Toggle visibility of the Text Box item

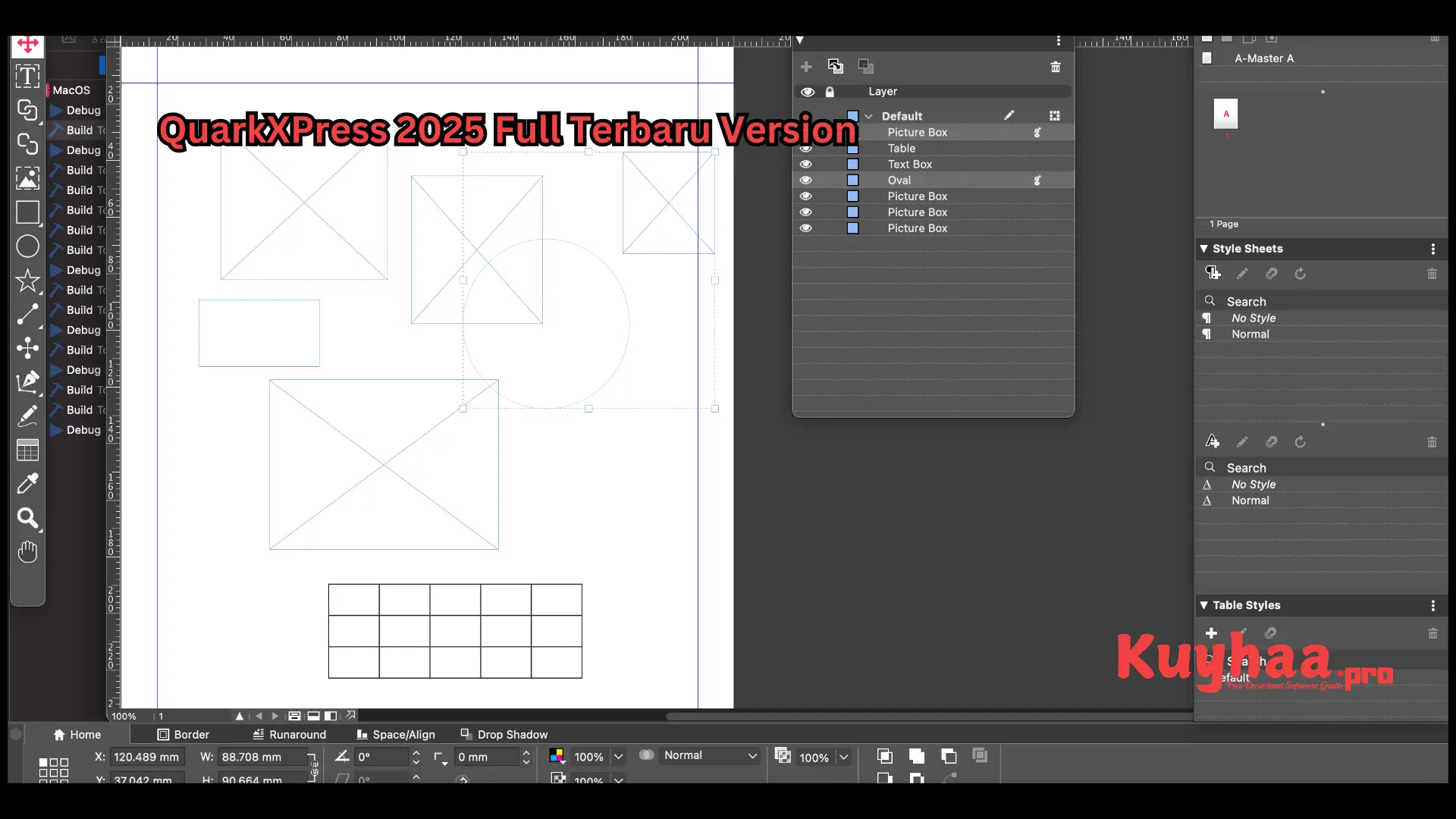[806, 164]
